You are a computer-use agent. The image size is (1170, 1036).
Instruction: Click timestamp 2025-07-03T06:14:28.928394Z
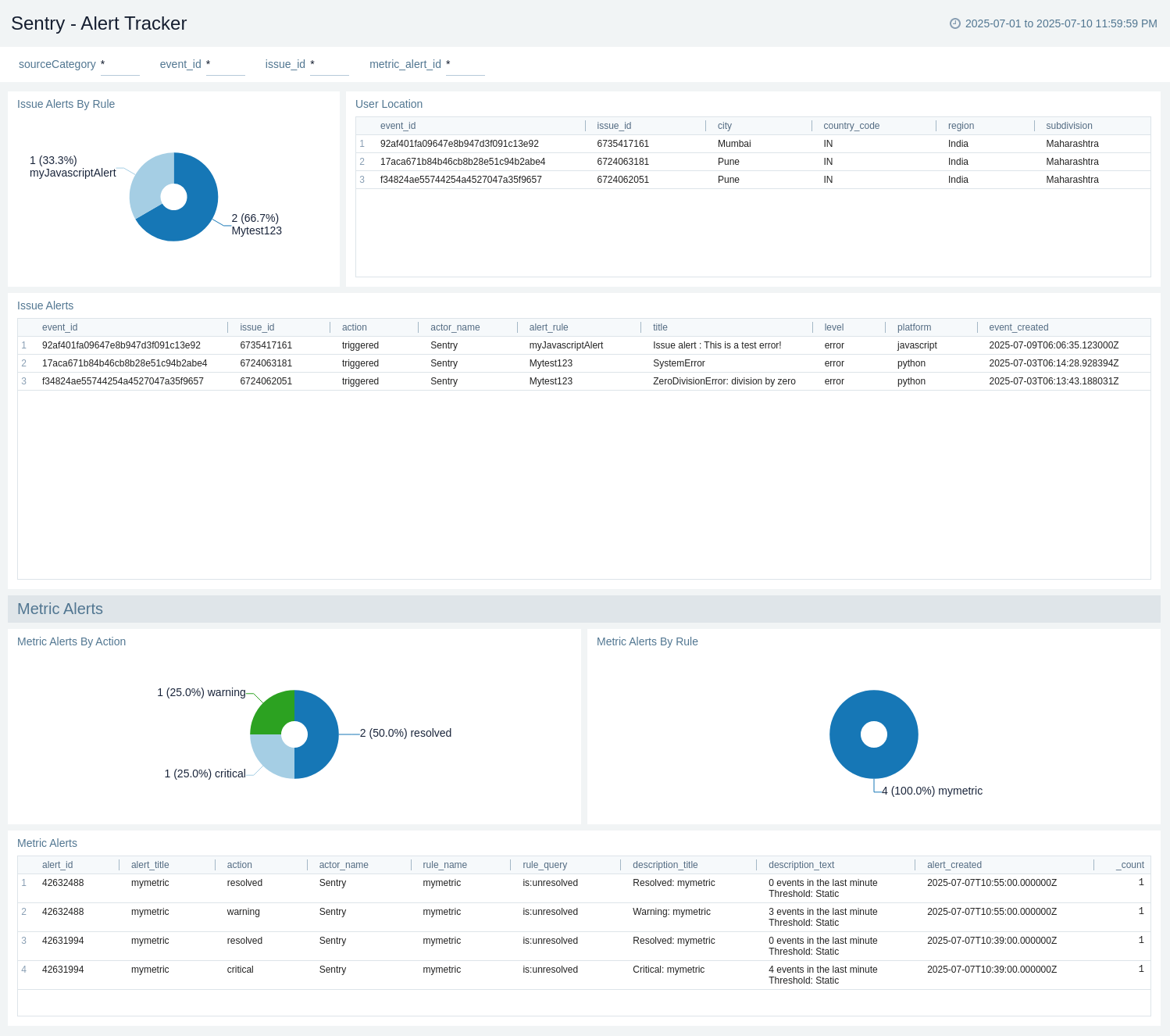[x=1054, y=363]
